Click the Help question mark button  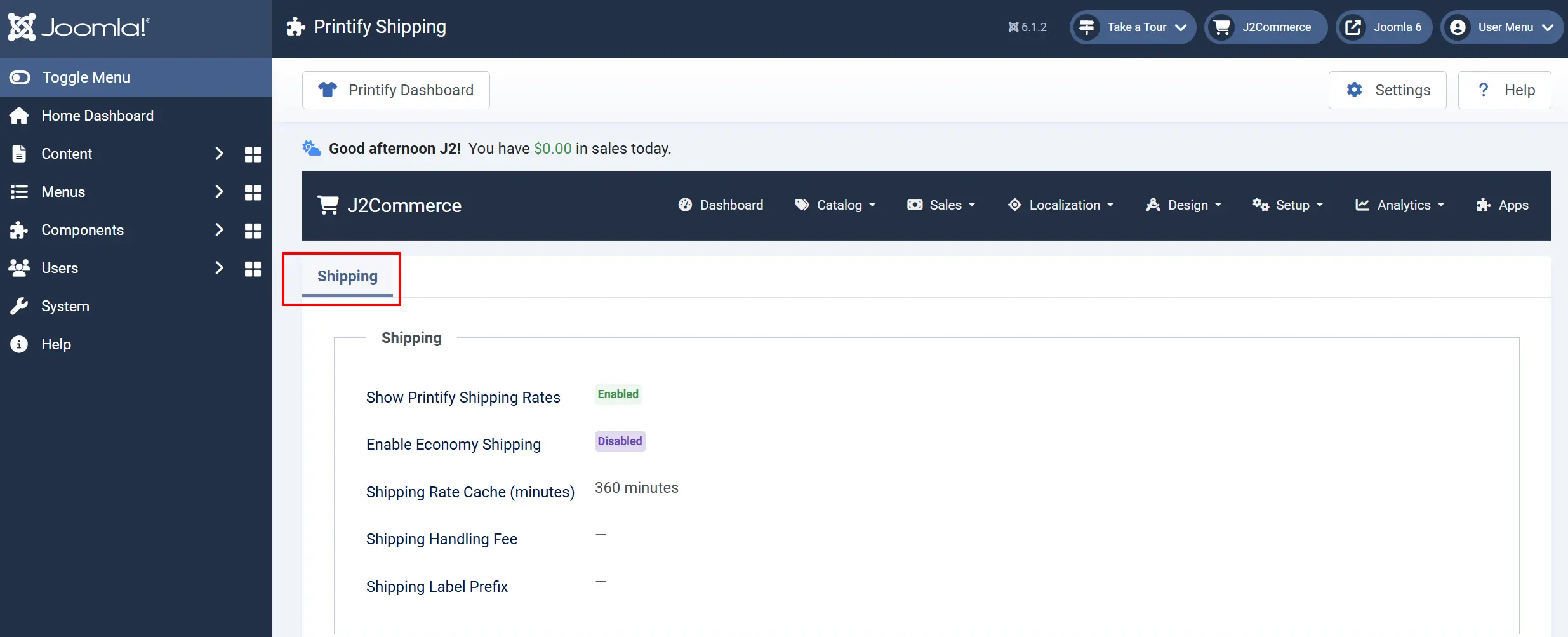1505,90
